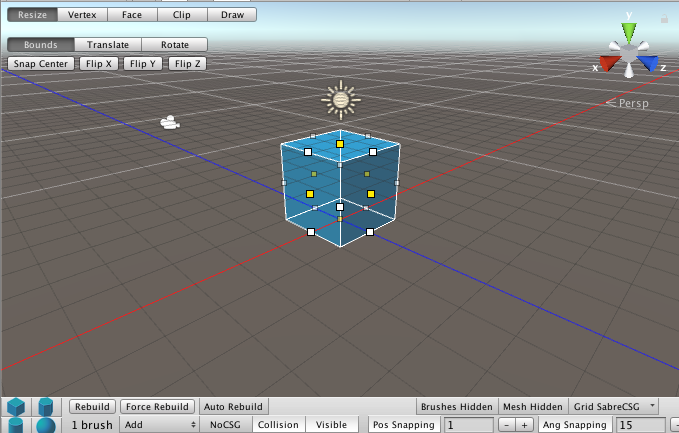Toggle the NoCSG brush flag

click(225, 425)
